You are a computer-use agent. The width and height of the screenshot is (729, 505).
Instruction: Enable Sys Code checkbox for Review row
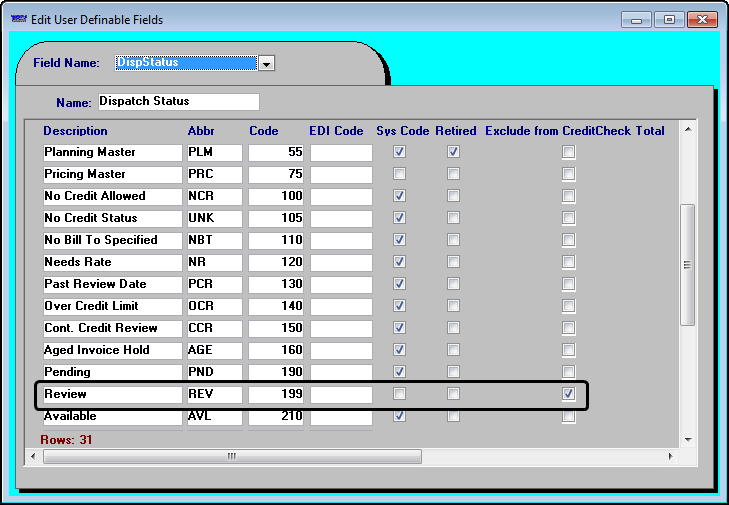coord(400,394)
